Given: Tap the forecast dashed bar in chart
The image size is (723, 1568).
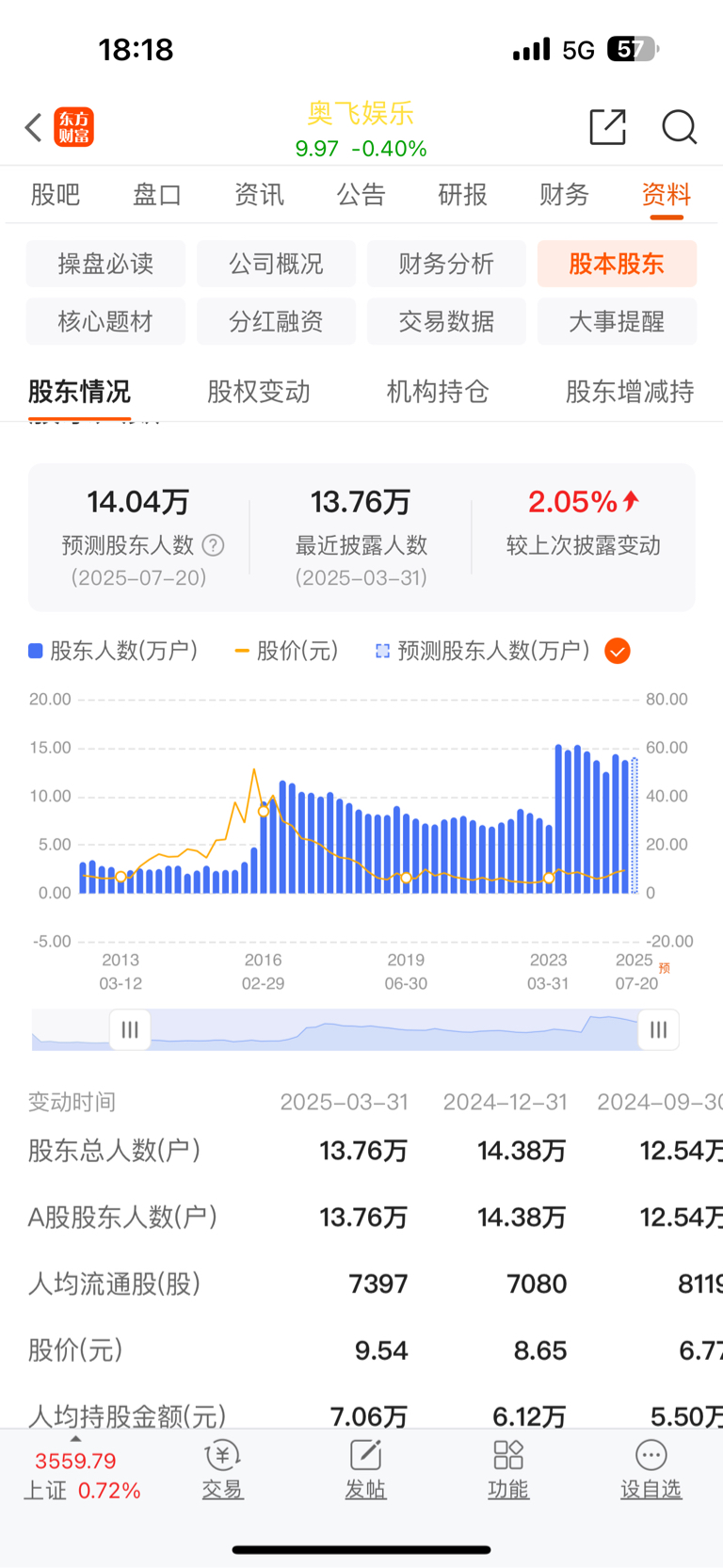Looking at the screenshot, I should tap(635, 825).
